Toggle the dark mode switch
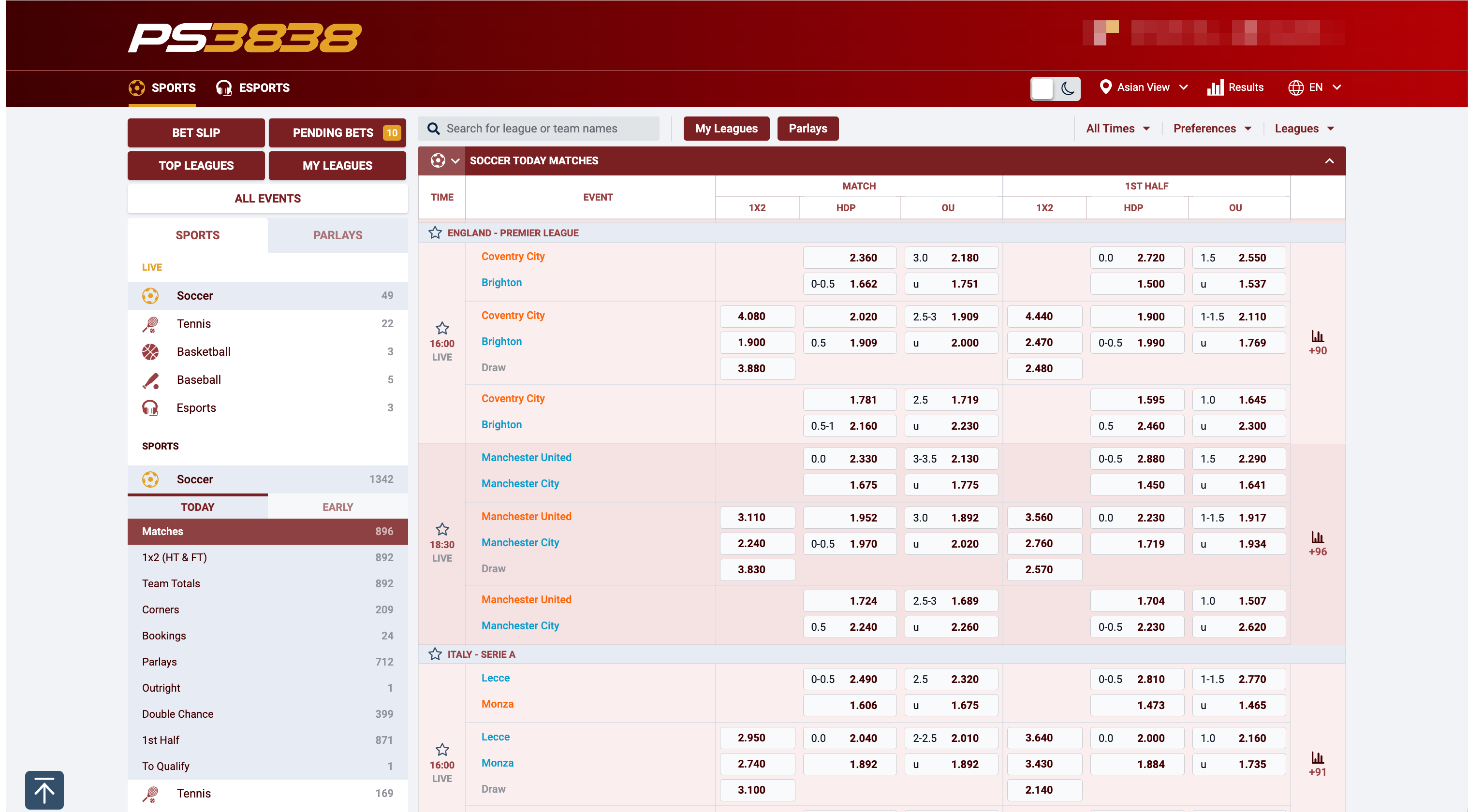 1056,88
